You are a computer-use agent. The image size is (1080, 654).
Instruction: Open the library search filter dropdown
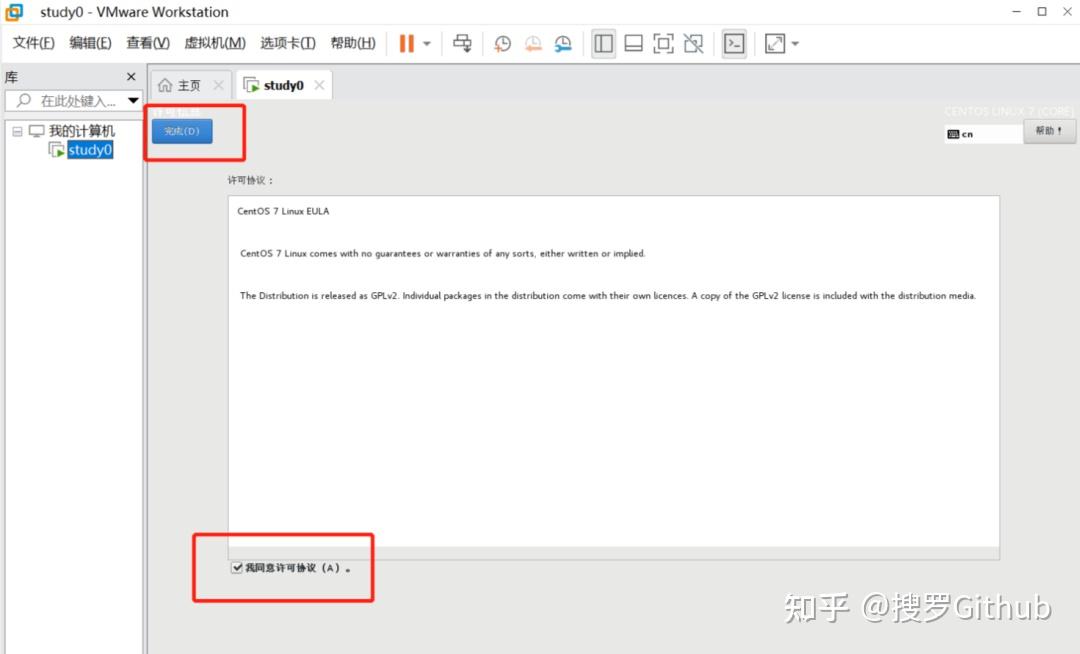click(133, 101)
